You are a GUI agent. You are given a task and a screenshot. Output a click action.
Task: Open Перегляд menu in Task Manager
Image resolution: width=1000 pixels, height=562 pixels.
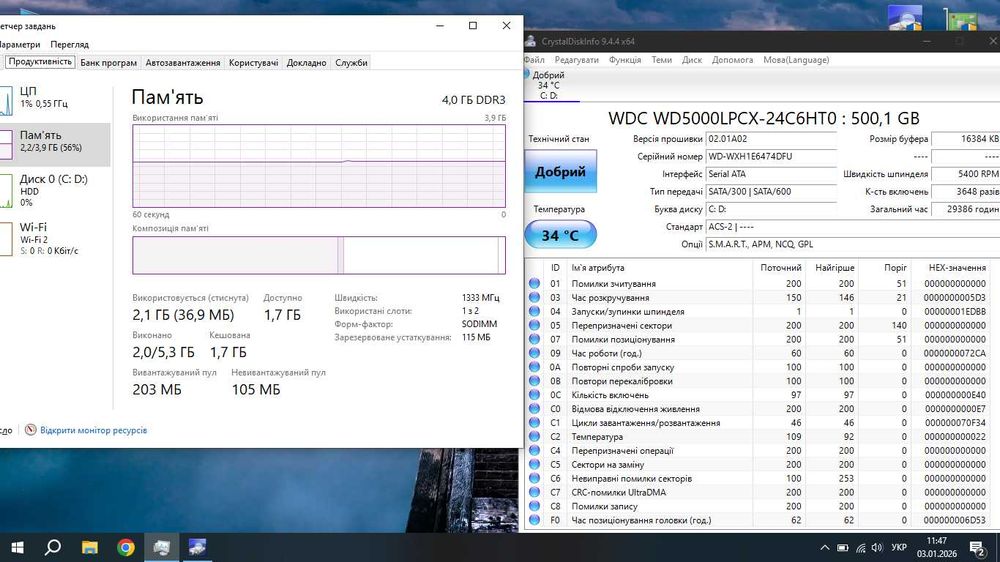[70, 45]
